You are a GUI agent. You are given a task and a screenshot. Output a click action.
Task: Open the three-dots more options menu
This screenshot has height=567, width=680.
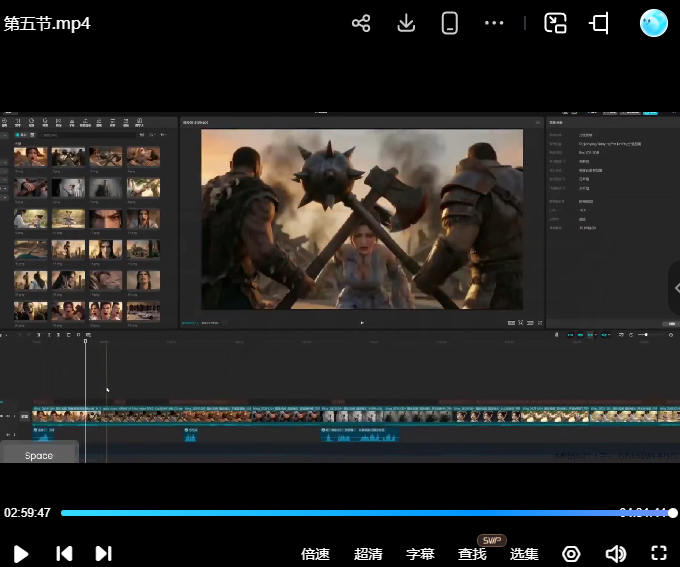coord(494,23)
